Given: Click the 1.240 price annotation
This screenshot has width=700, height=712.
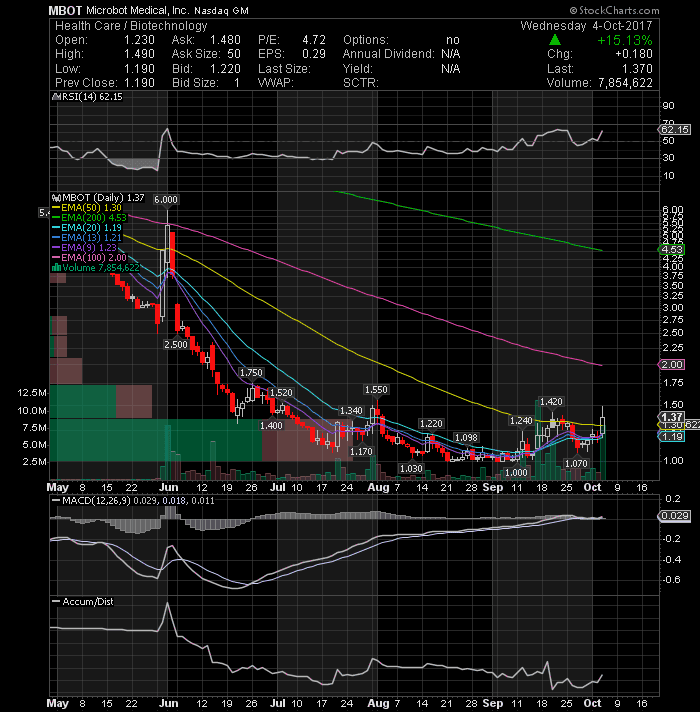Looking at the screenshot, I should coord(521,421).
